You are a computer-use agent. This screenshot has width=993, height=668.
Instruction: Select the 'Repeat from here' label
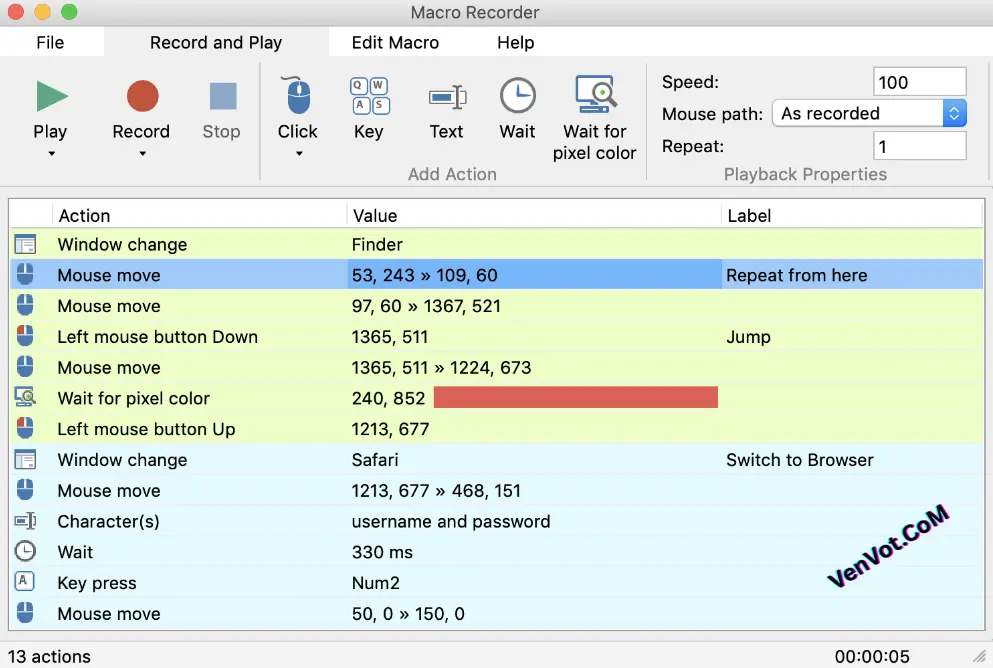coord(797,275)
